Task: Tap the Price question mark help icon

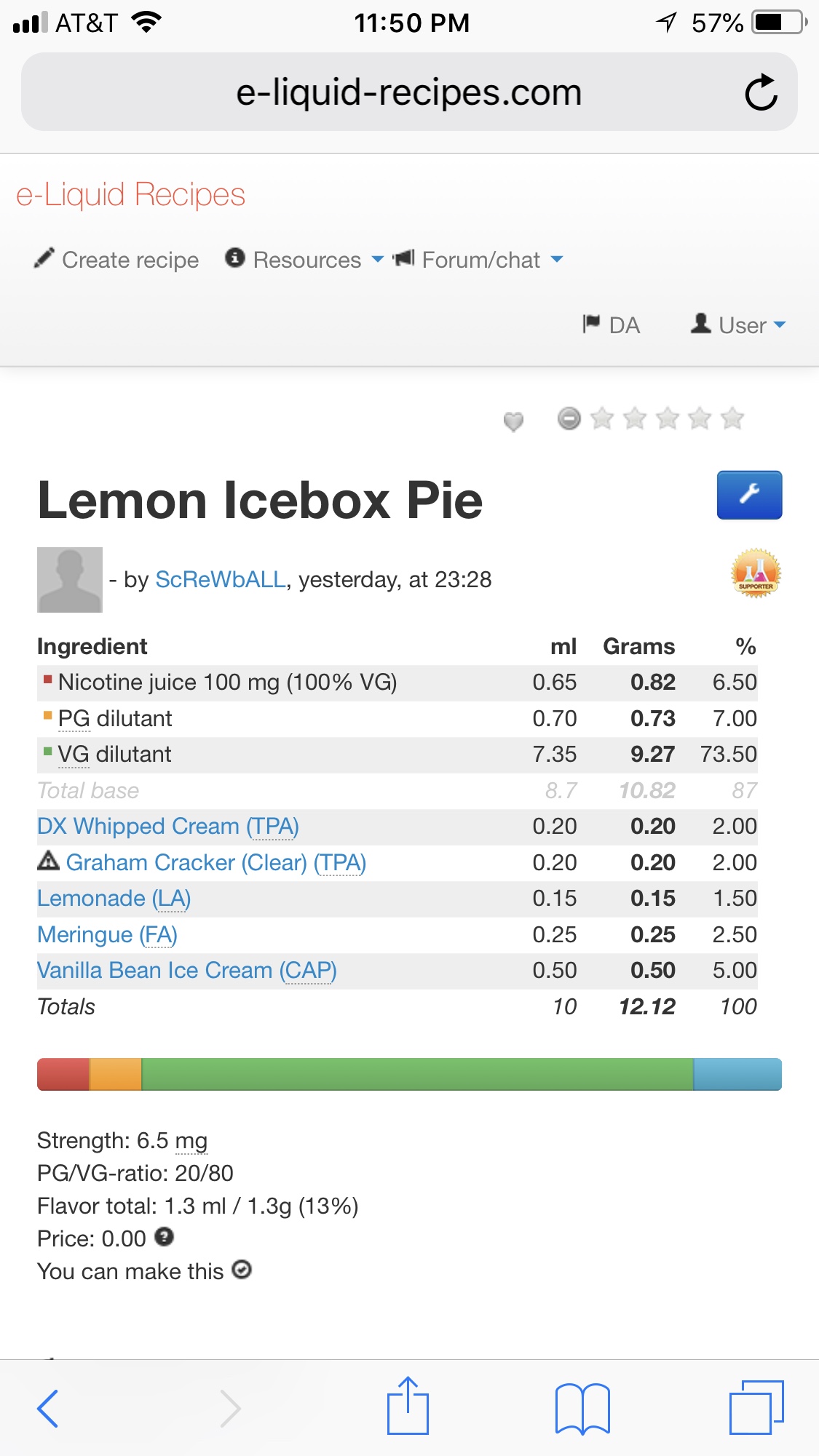Action: point(165,1236)
